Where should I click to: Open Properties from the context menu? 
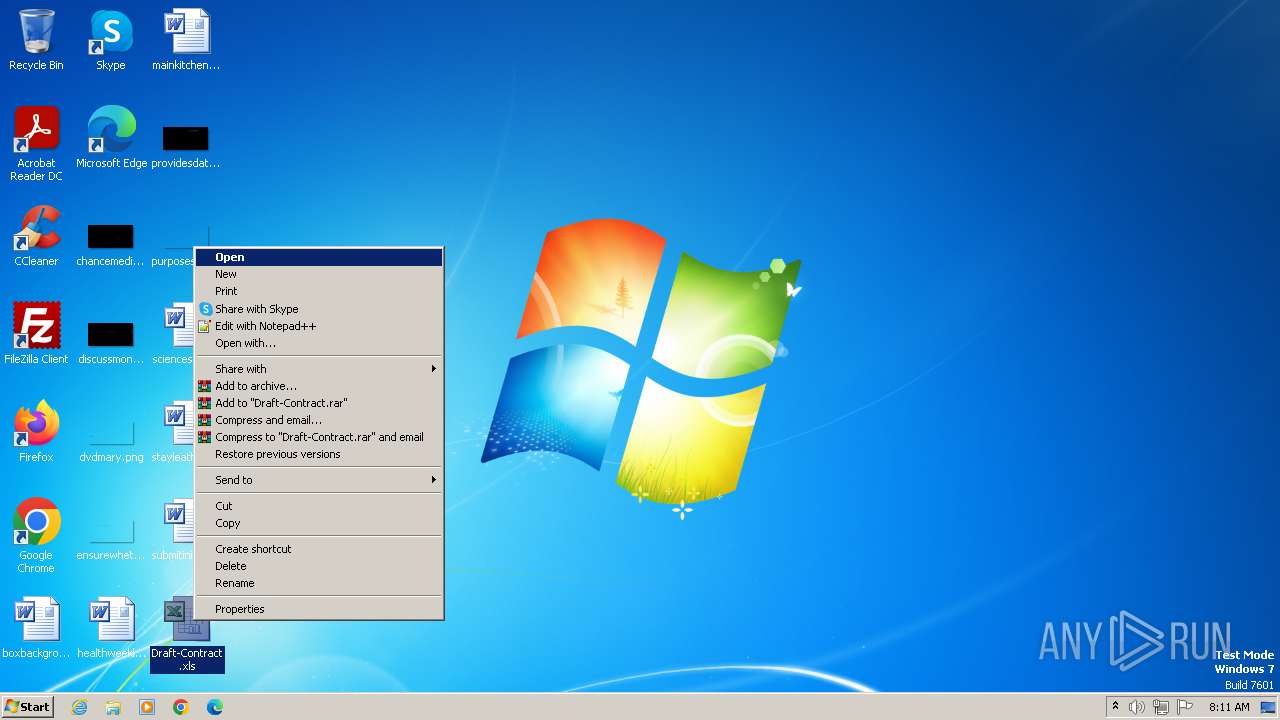pyautogui.click(x=319, y=609)
